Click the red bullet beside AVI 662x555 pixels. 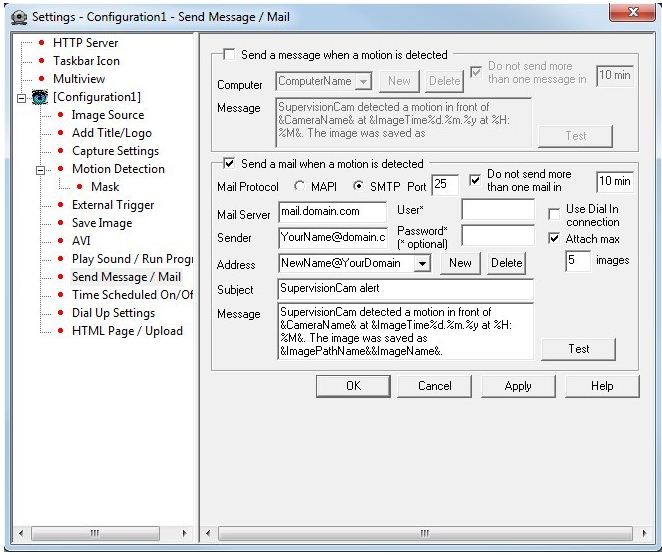[x=60, y=241]
